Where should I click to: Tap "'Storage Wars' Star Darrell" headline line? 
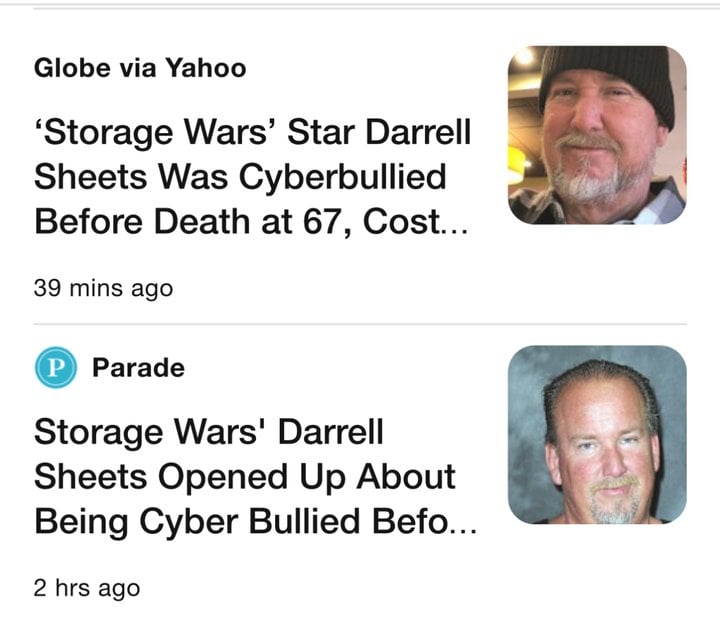pos(252,131)
